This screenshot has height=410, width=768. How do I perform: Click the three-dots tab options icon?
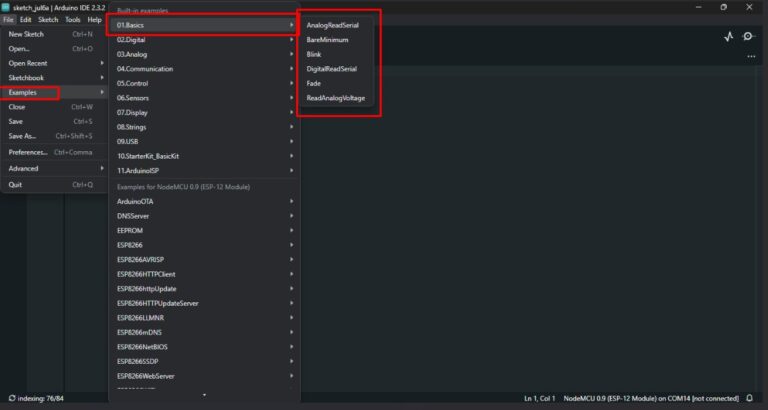pyautogui.click(x=751, y=56)
